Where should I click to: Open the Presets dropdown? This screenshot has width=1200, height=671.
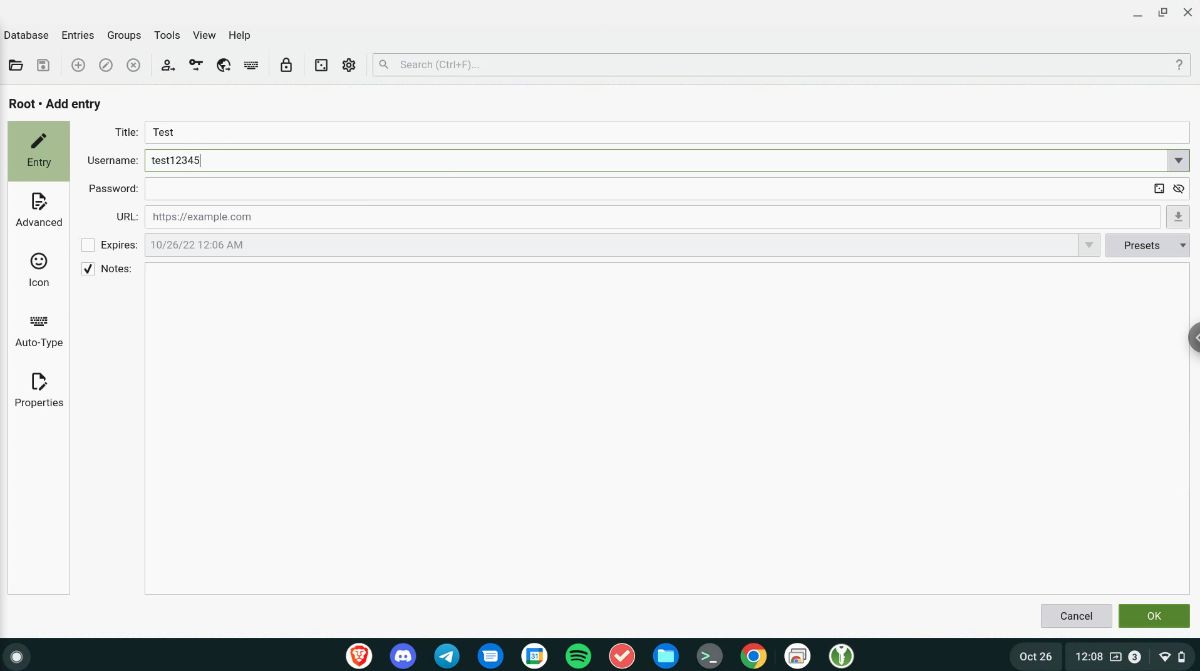[1147, 245]
